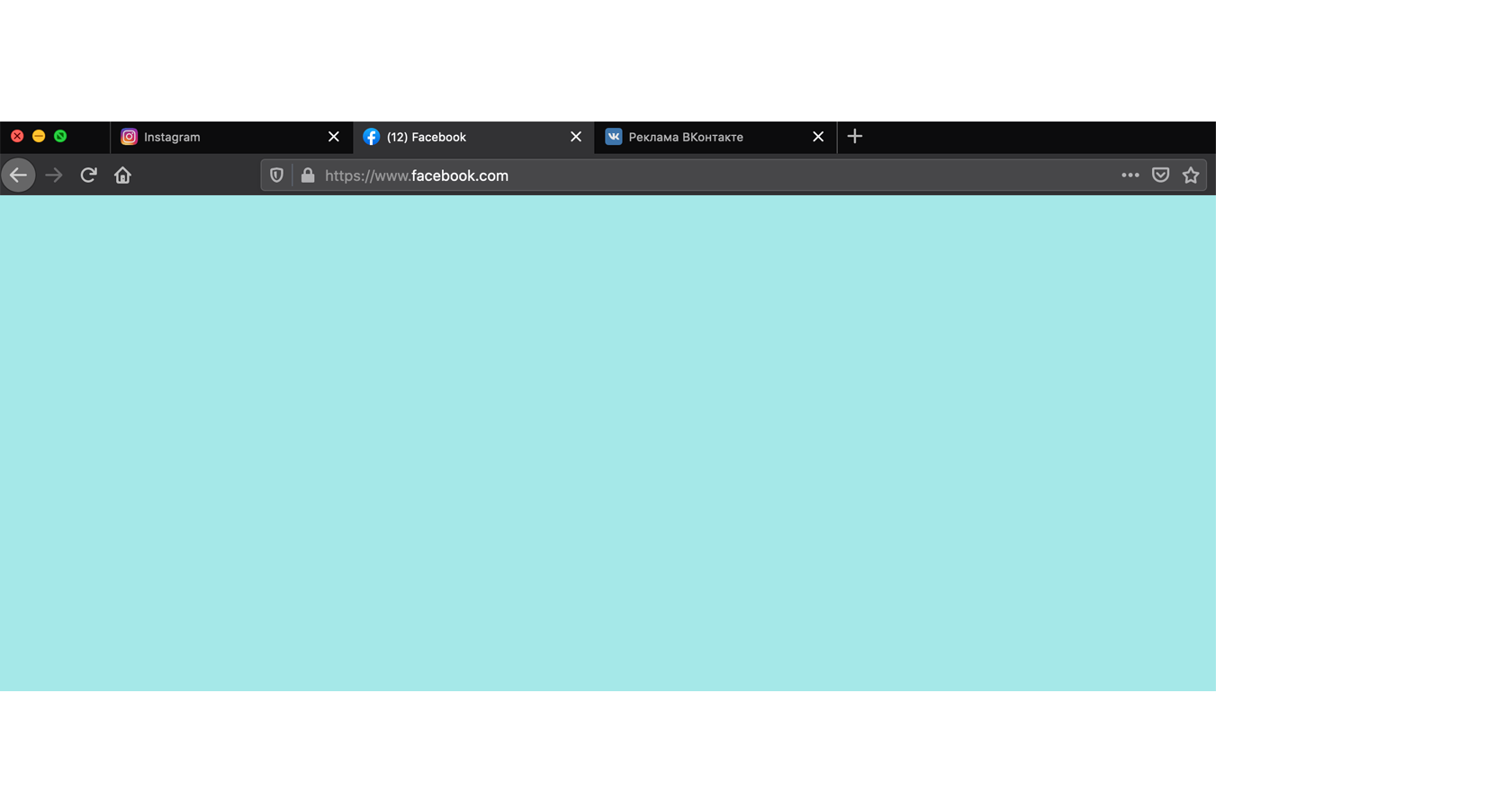
Task: Maximize the window with green button
Action: pyautogui.click(x=60, y=136)
